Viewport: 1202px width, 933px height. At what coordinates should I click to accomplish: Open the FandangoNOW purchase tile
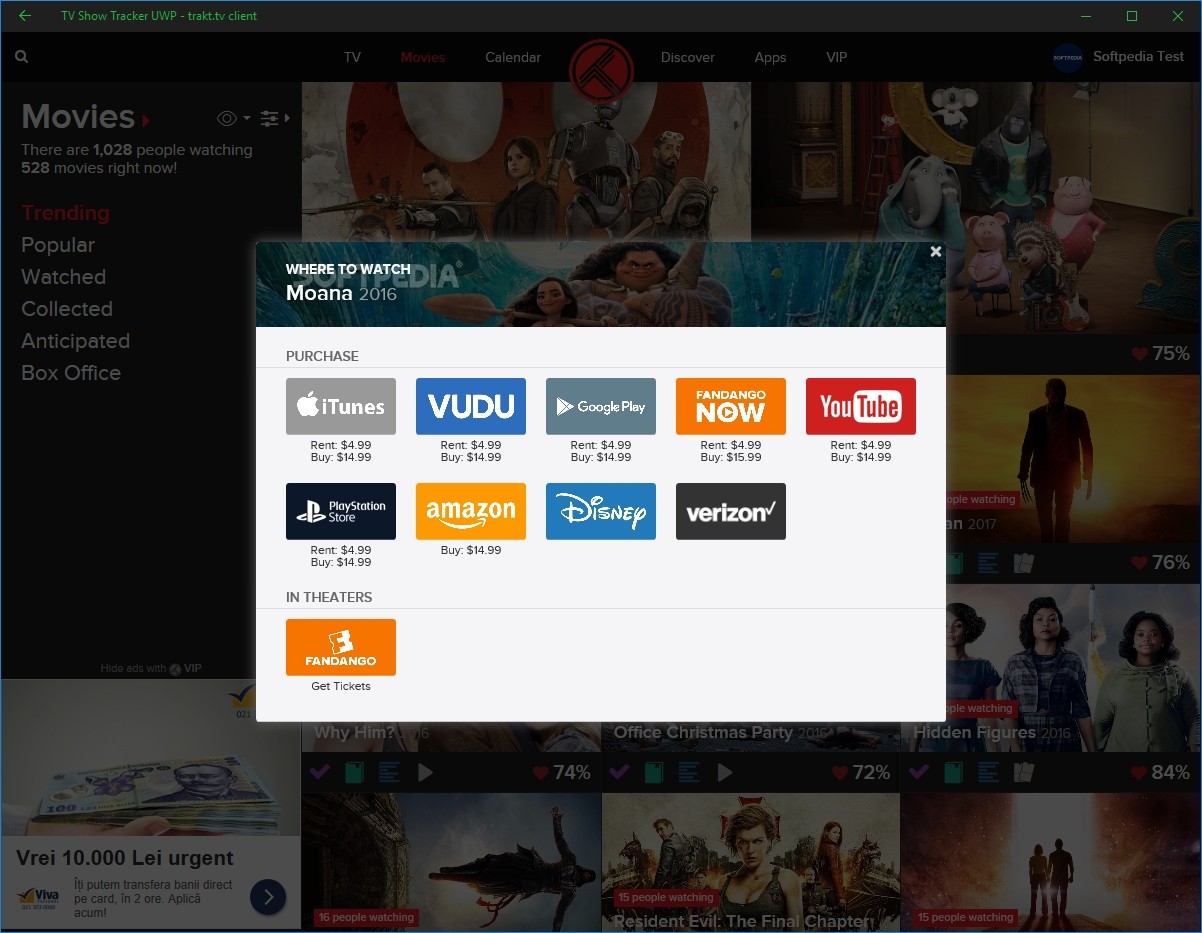click(731, 406)
